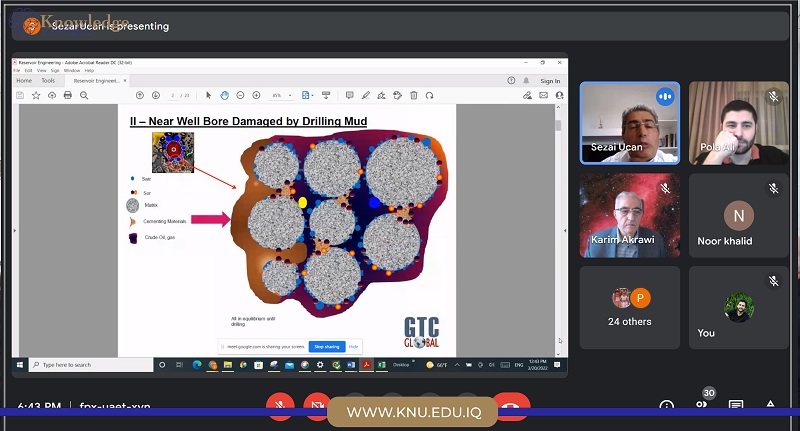Bookmark the file with the star icon
The width and height of the screenshot is (800, 431).
(36, 95)
